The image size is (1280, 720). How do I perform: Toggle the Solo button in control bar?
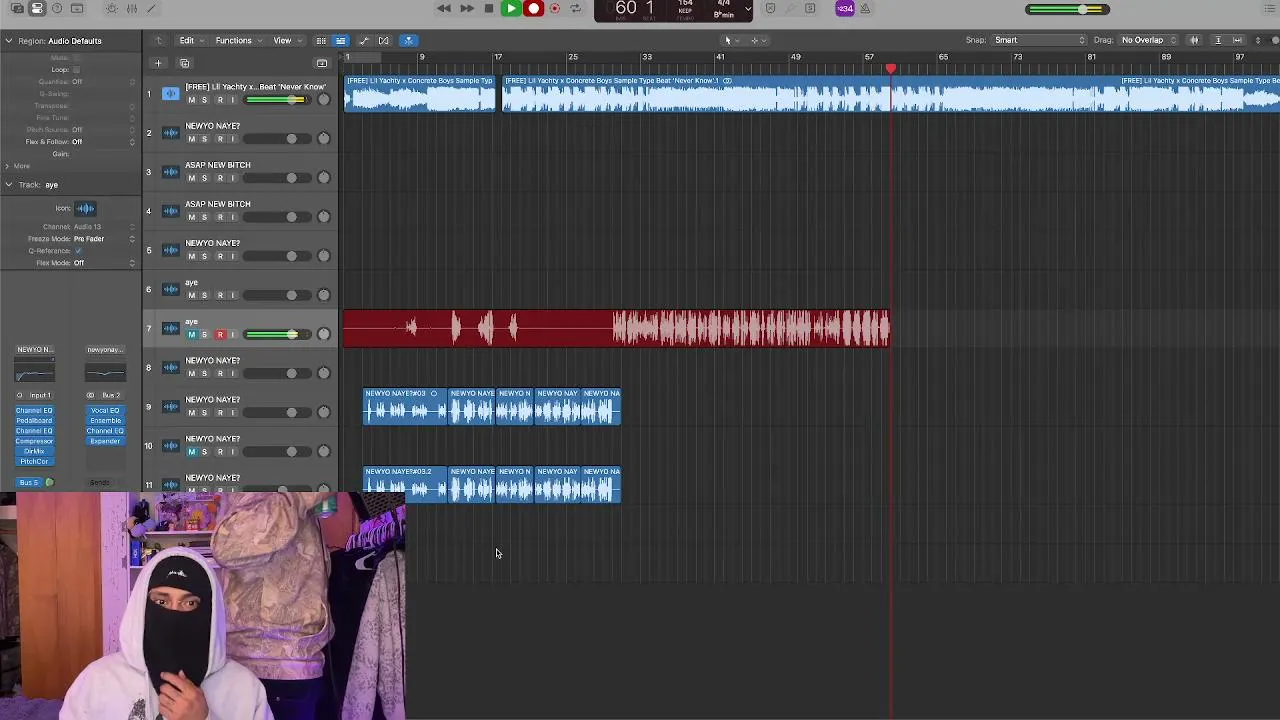point(810,9)
